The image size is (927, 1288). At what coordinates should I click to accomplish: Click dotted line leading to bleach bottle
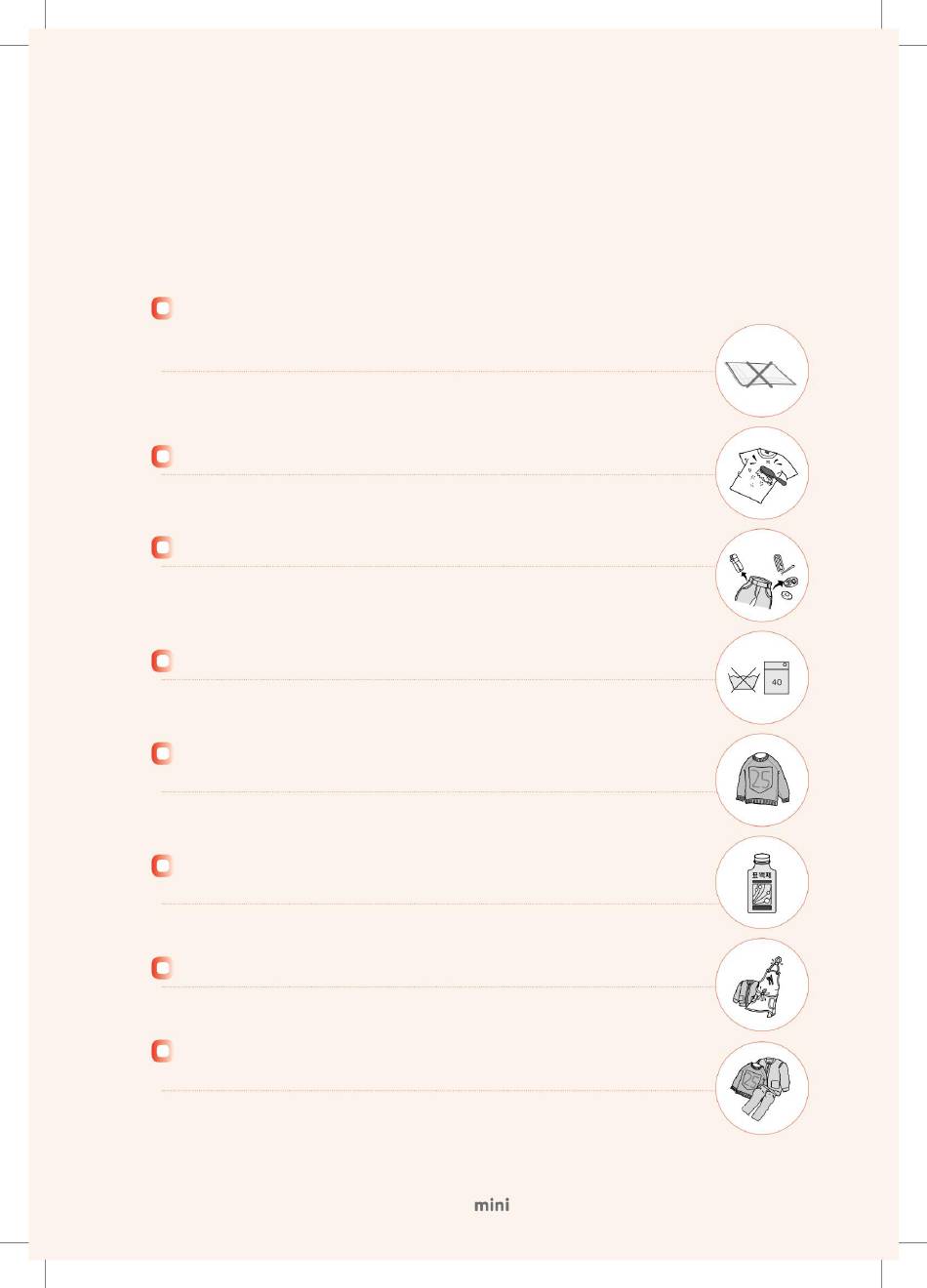click(x=439, y=904)
